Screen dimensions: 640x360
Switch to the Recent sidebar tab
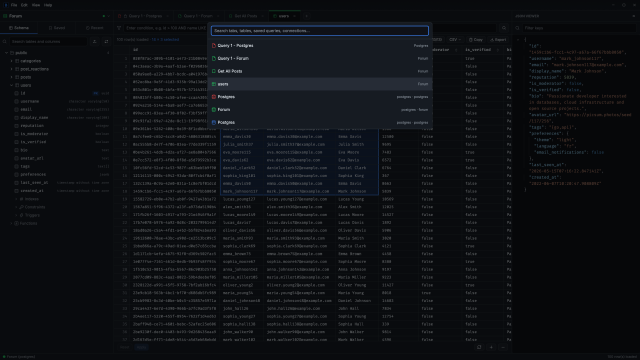pos(94,28)
